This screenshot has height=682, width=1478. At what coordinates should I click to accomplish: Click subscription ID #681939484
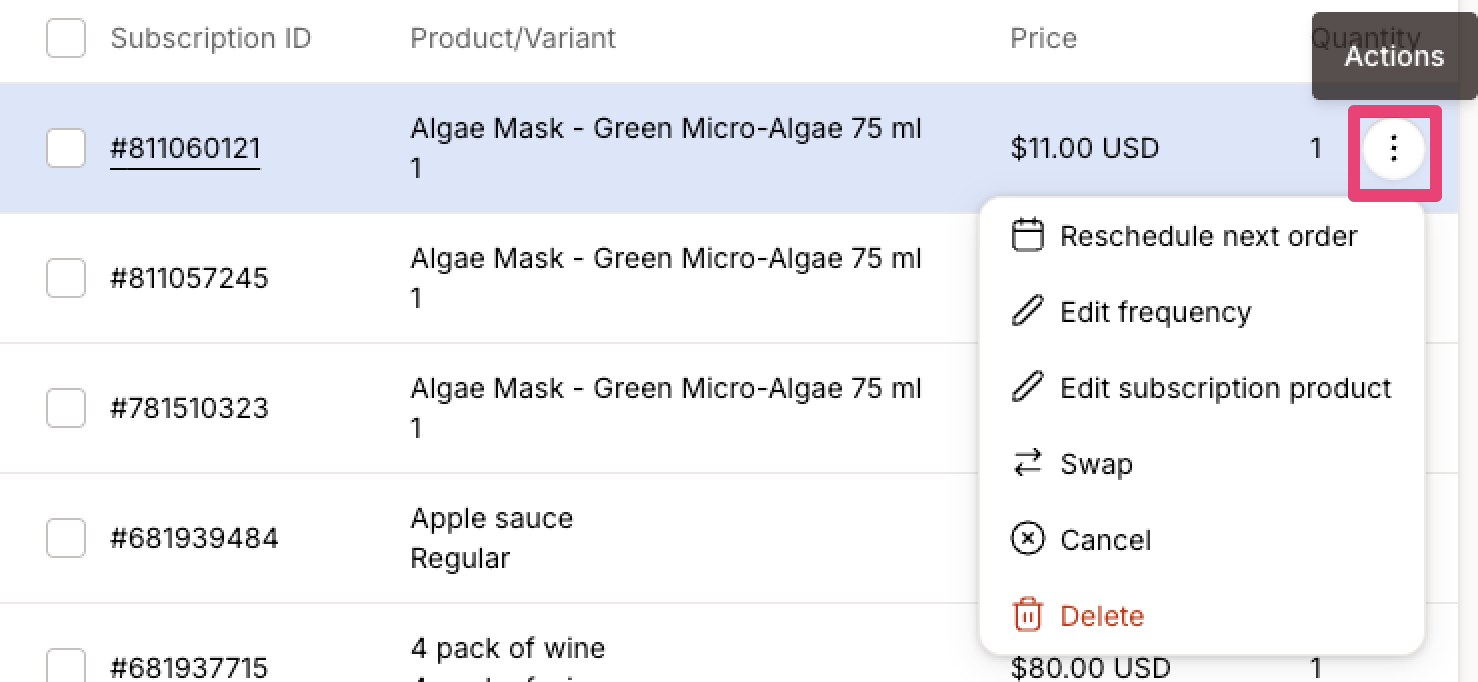point(194,538)
